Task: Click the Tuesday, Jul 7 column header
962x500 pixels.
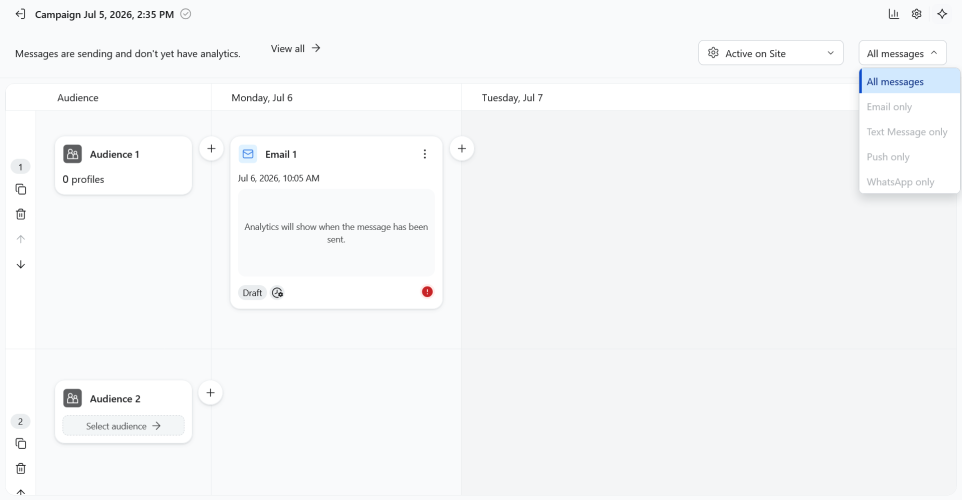Action: (512, 98)
